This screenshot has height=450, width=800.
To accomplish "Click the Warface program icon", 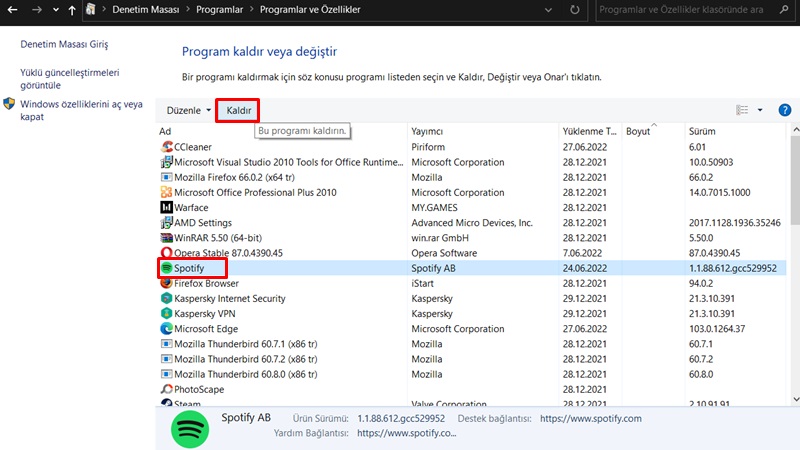I will pos(166,208).
